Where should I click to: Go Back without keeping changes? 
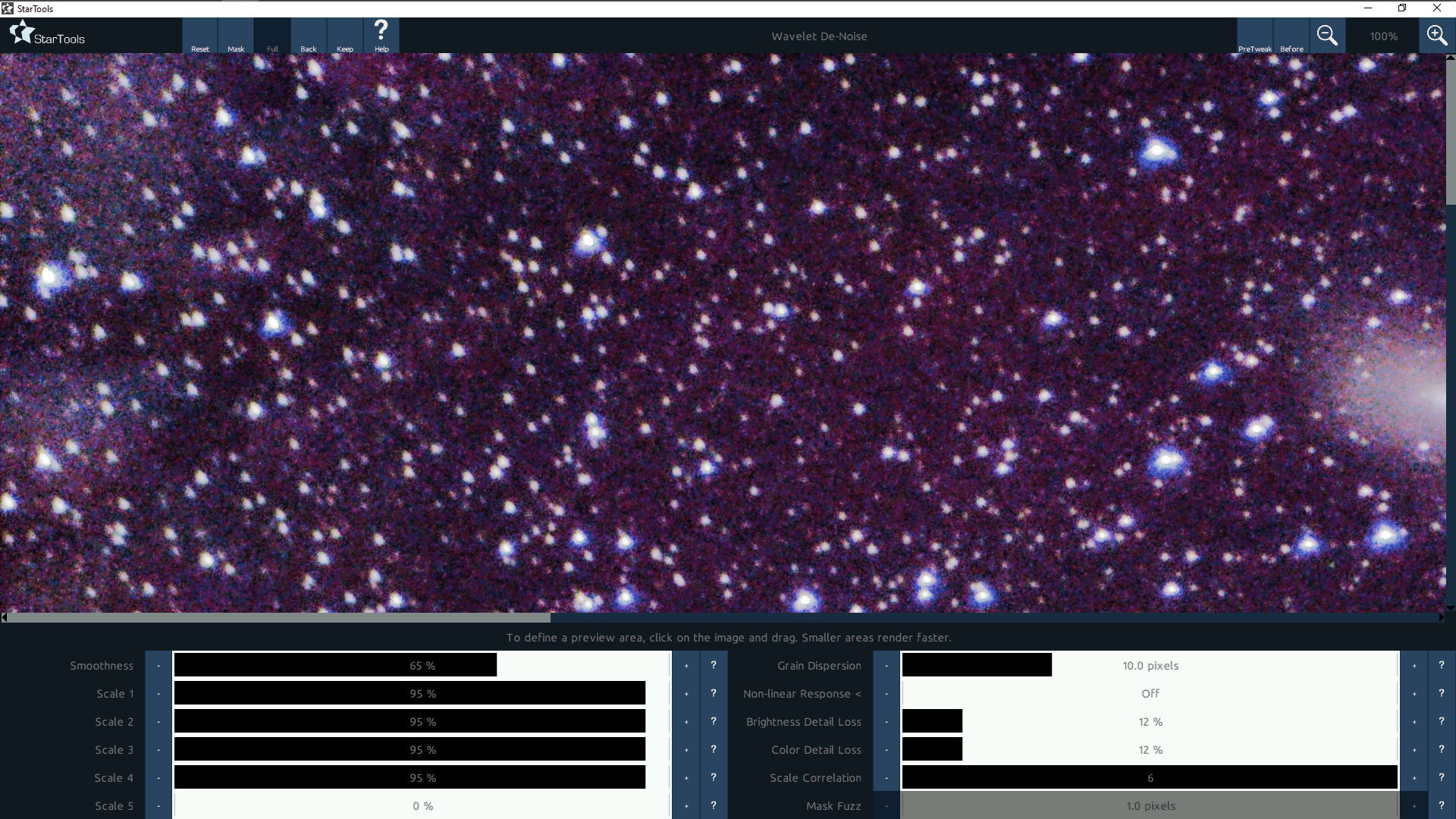[x=309, y=36]
